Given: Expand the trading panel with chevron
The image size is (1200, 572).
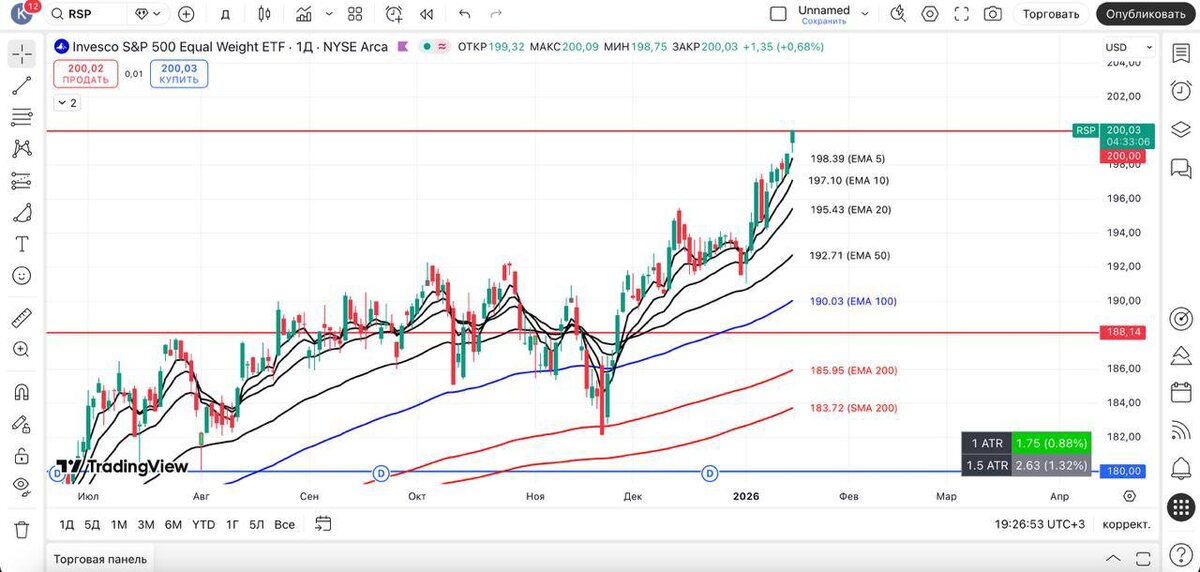Looking at the screenshot, I should [x=1113, y=558].
